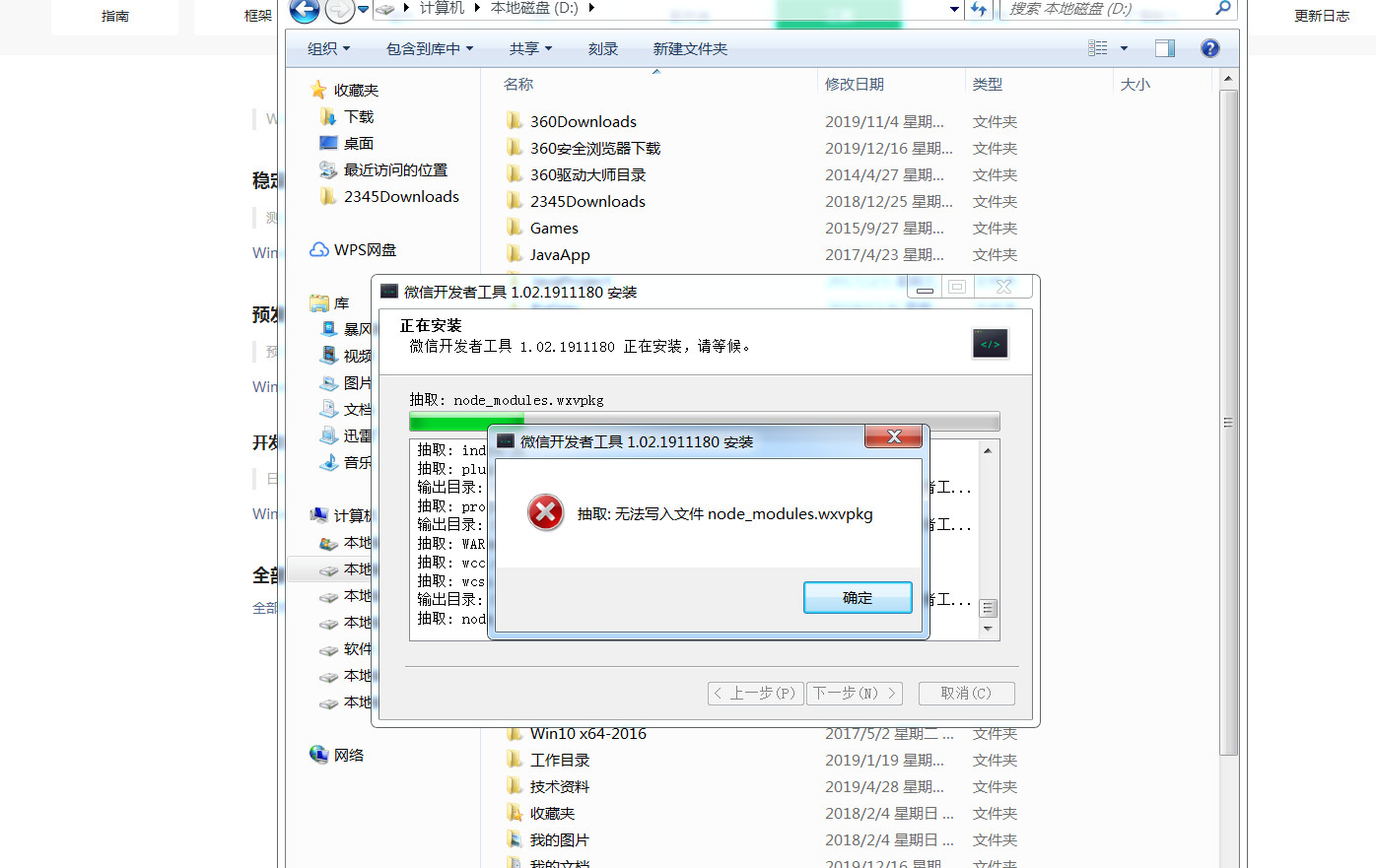Select the 工作目录 folder
Viewport: 1376px width, 868px height.
(x=560, y=760)
